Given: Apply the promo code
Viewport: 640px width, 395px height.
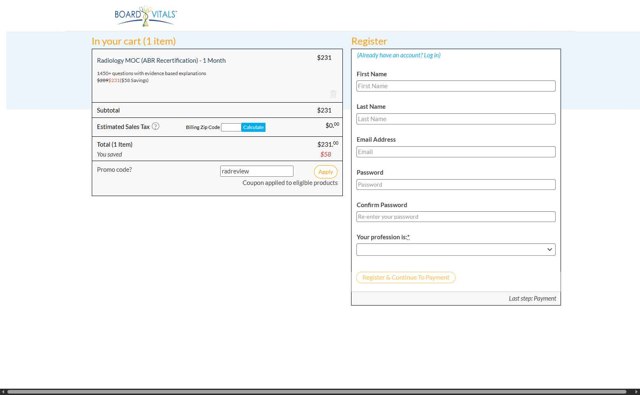Looking at the screenshot, I should click(x=325, y=172).
